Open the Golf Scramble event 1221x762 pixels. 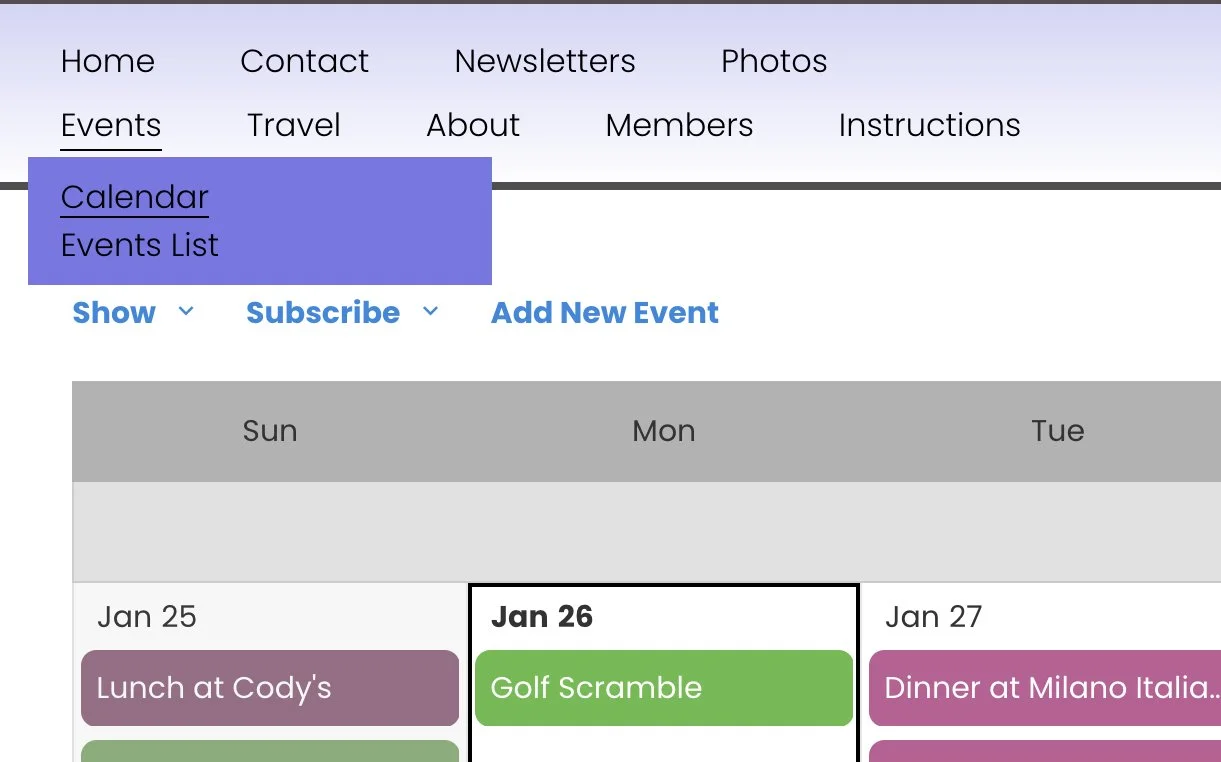pos(664,688)
